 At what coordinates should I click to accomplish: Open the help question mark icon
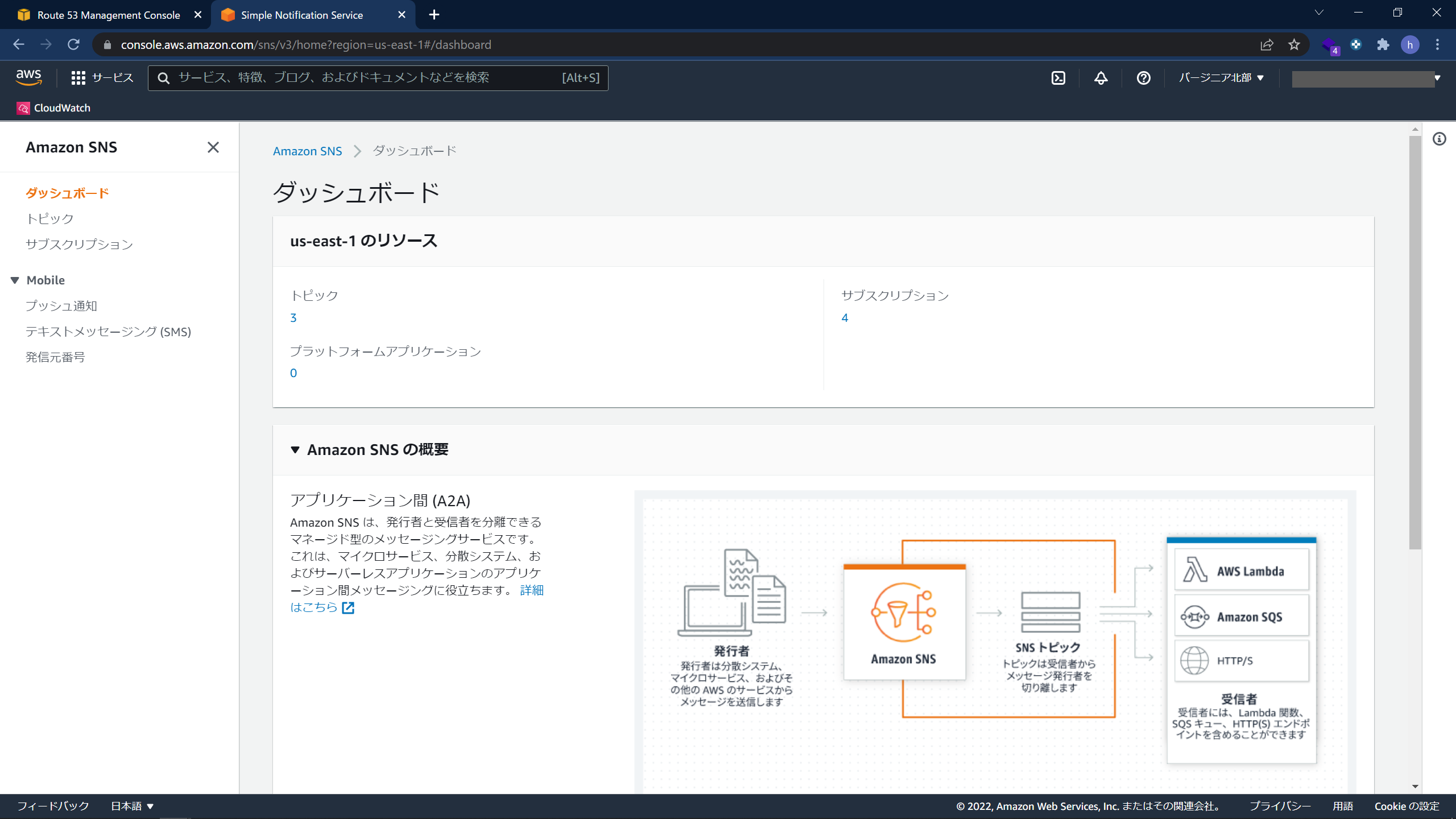pos(1144,78)
